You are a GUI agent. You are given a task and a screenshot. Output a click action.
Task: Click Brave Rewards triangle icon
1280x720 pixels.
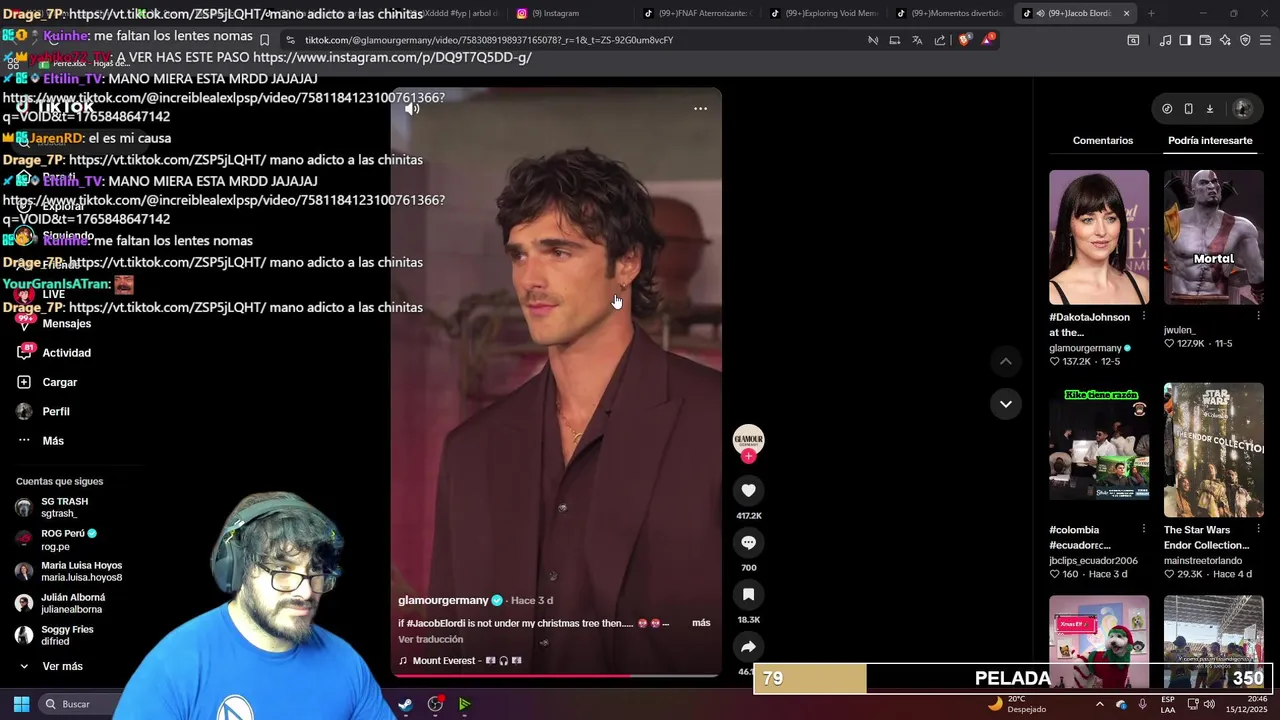[x=988, y=39]
